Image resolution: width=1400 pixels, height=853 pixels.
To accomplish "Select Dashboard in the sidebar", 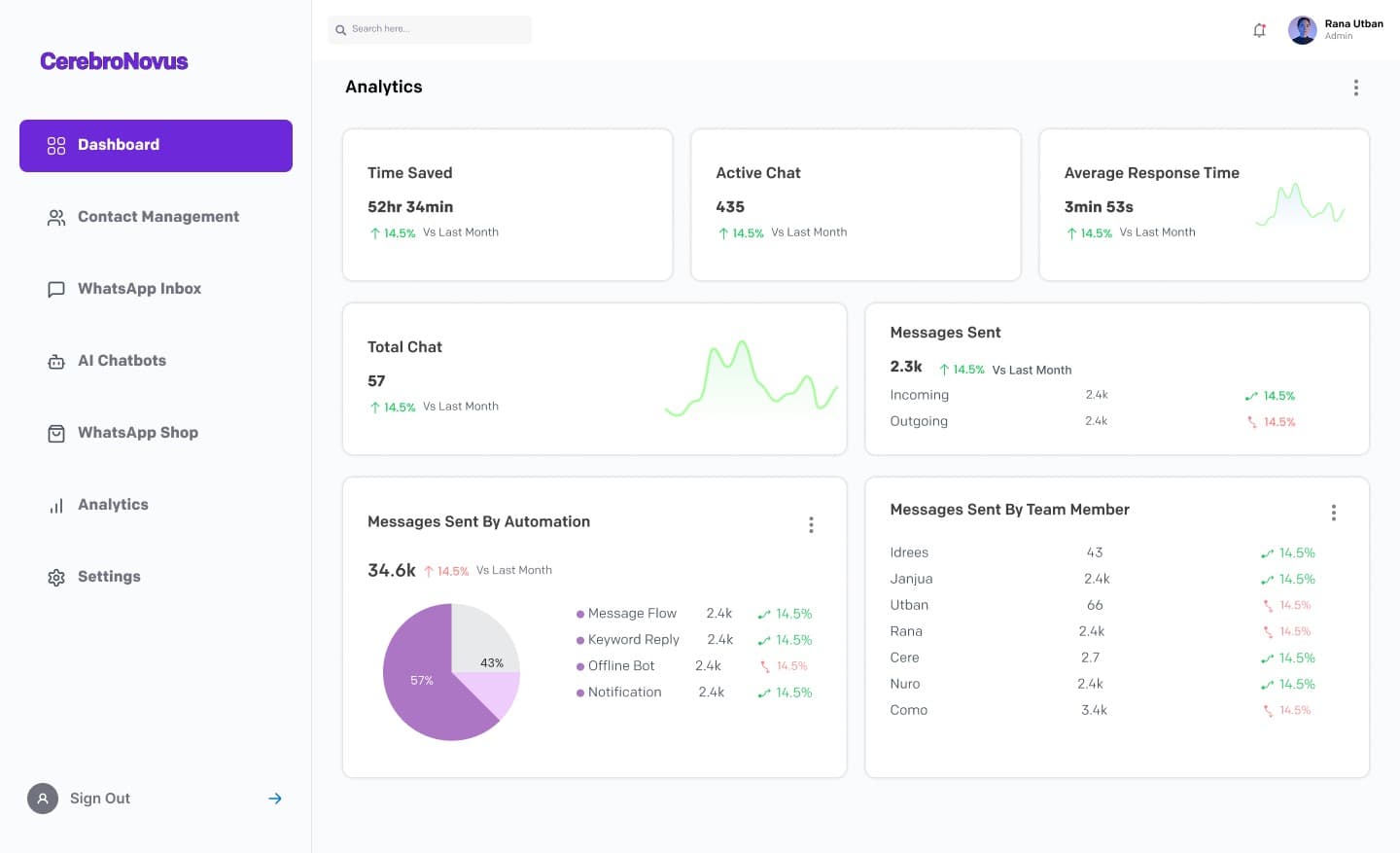I will coord(156,145).
